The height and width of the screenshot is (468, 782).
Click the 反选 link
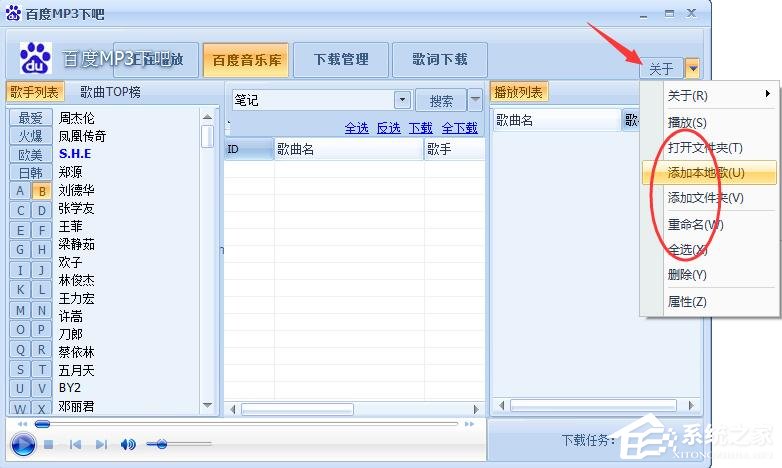(x=389, y=128)
